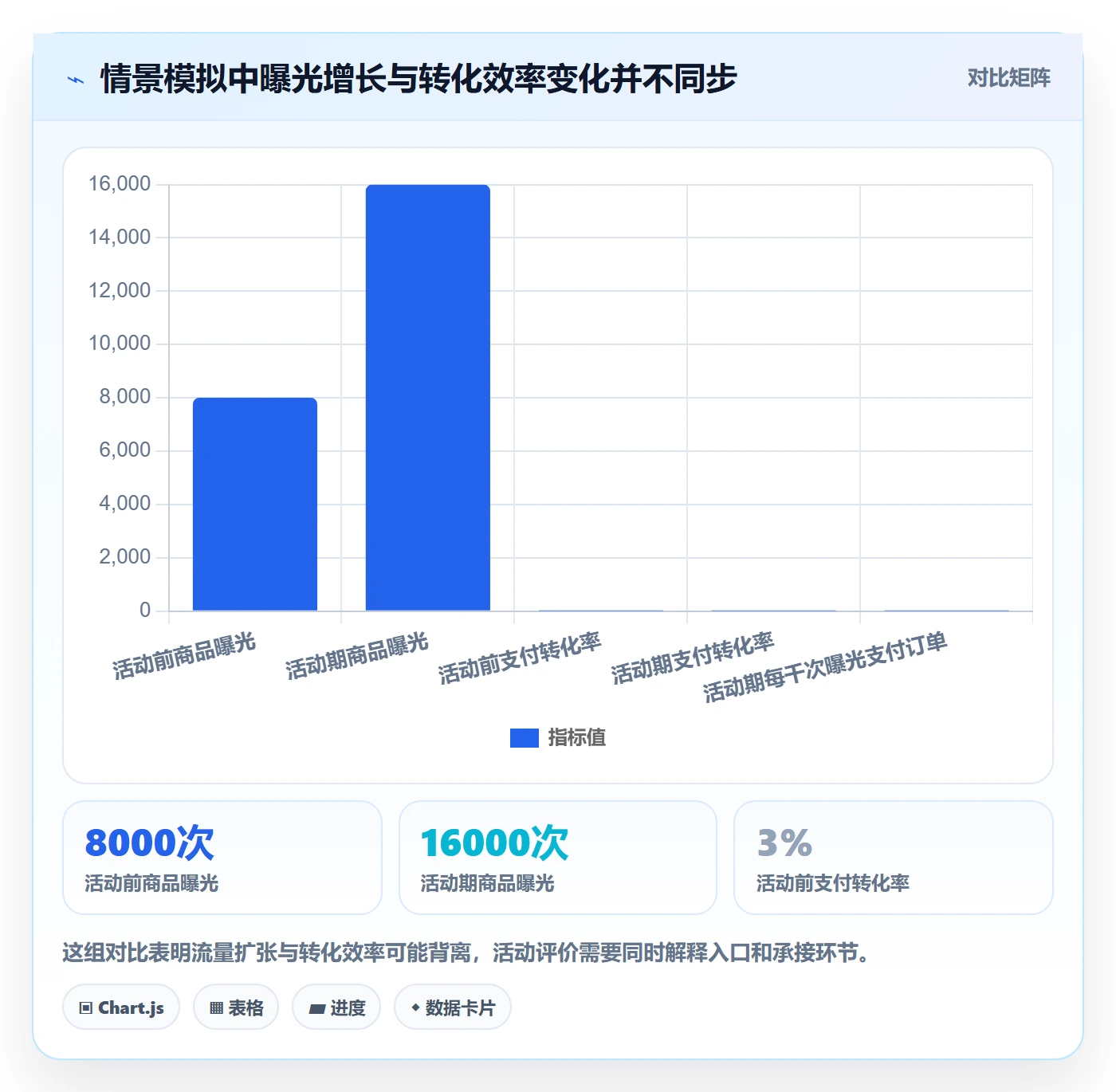Viewport: 1116px width, 1092px height.
Task: Click the 活动前商品曝光 bar in chart
Action: (x=255, y=504)
